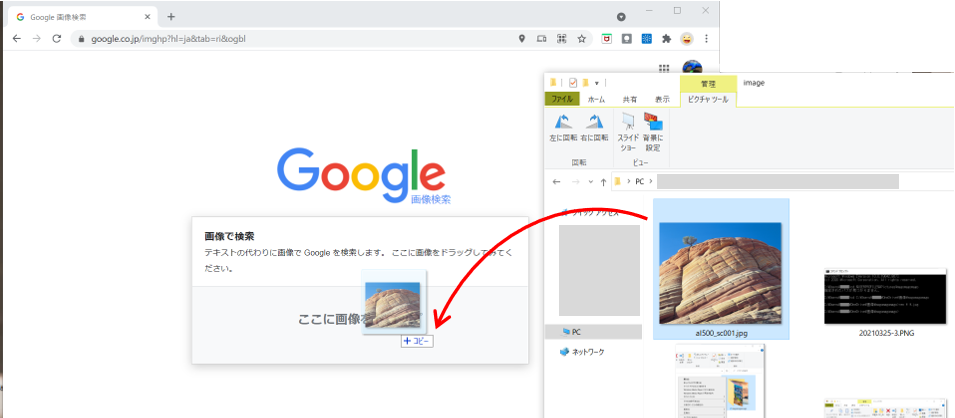
Task: Open Chrome's three-dot menu
Action: click(707, 38)
